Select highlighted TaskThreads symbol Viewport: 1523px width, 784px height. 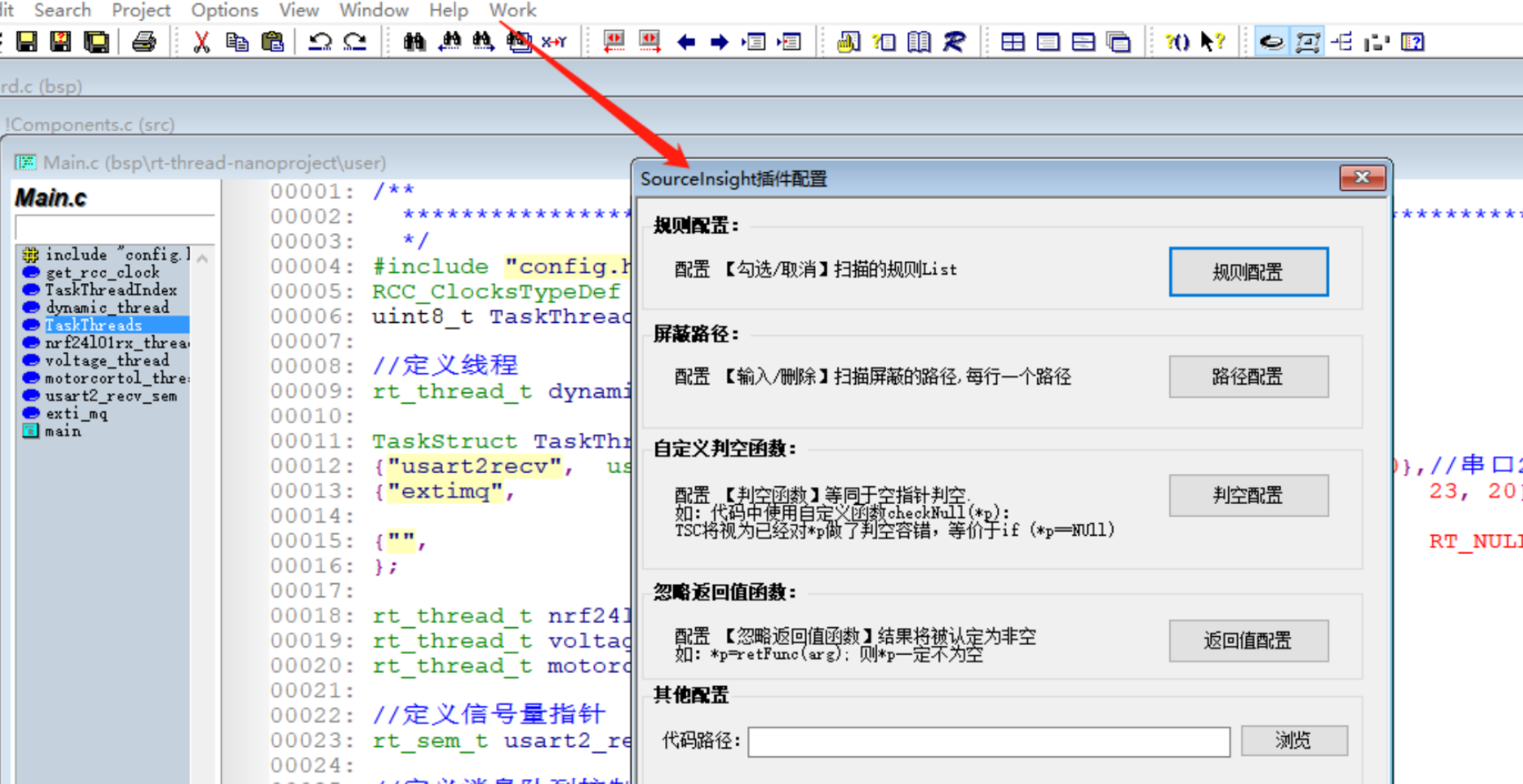pos(105,324)
